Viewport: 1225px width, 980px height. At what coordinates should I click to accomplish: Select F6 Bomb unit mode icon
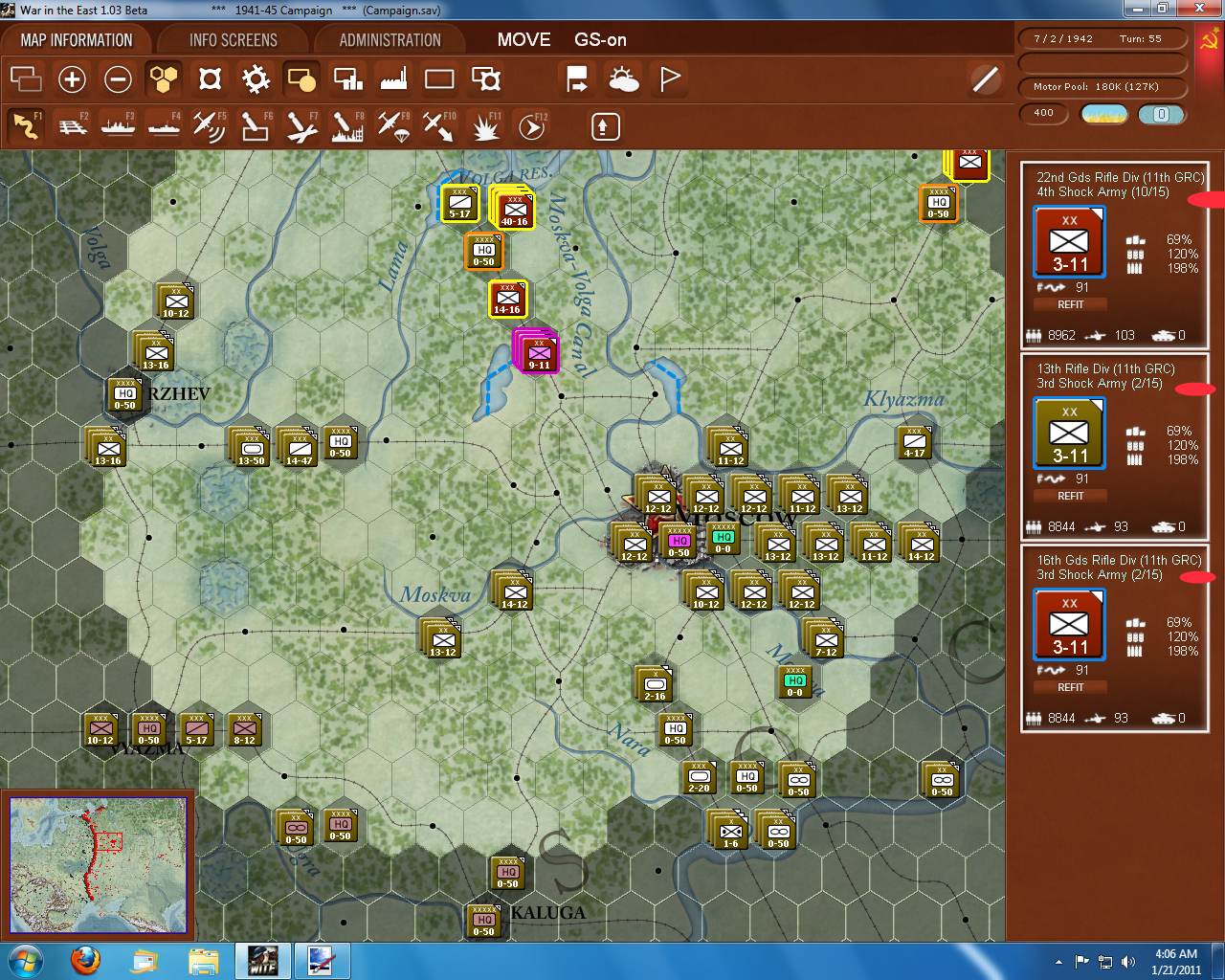[x=256, y=125]
